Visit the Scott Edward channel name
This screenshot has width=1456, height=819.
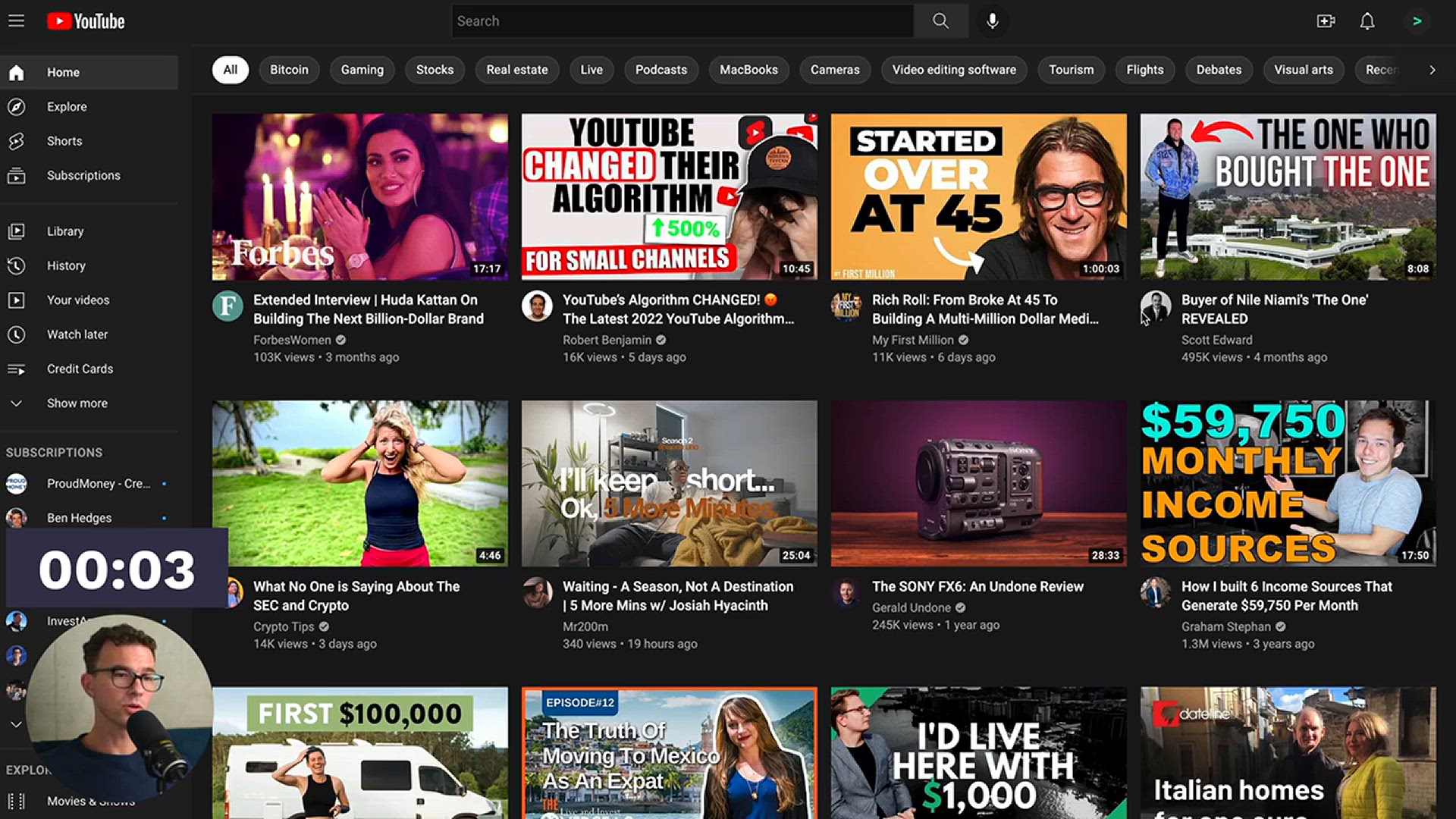point(1216,340)
